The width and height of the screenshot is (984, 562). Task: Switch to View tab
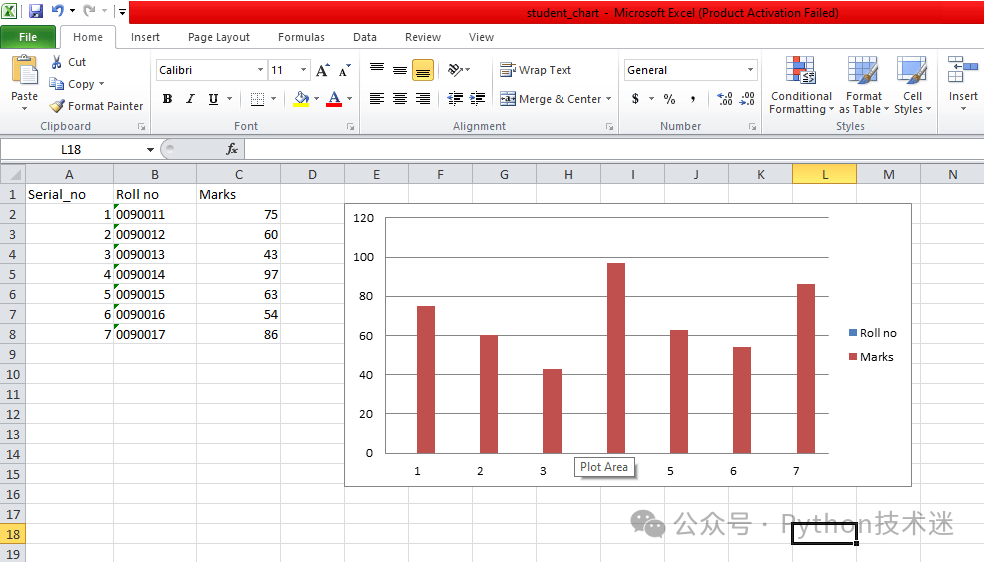pyautogui.click(x=481, y=37)
